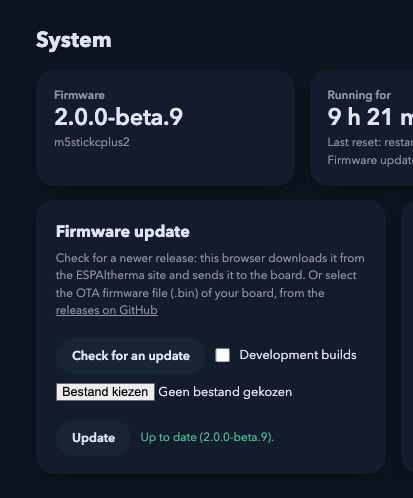Open the Bestand kiezen file picker
This screenshot has height=498, width=413.
[x=105, y=392]
